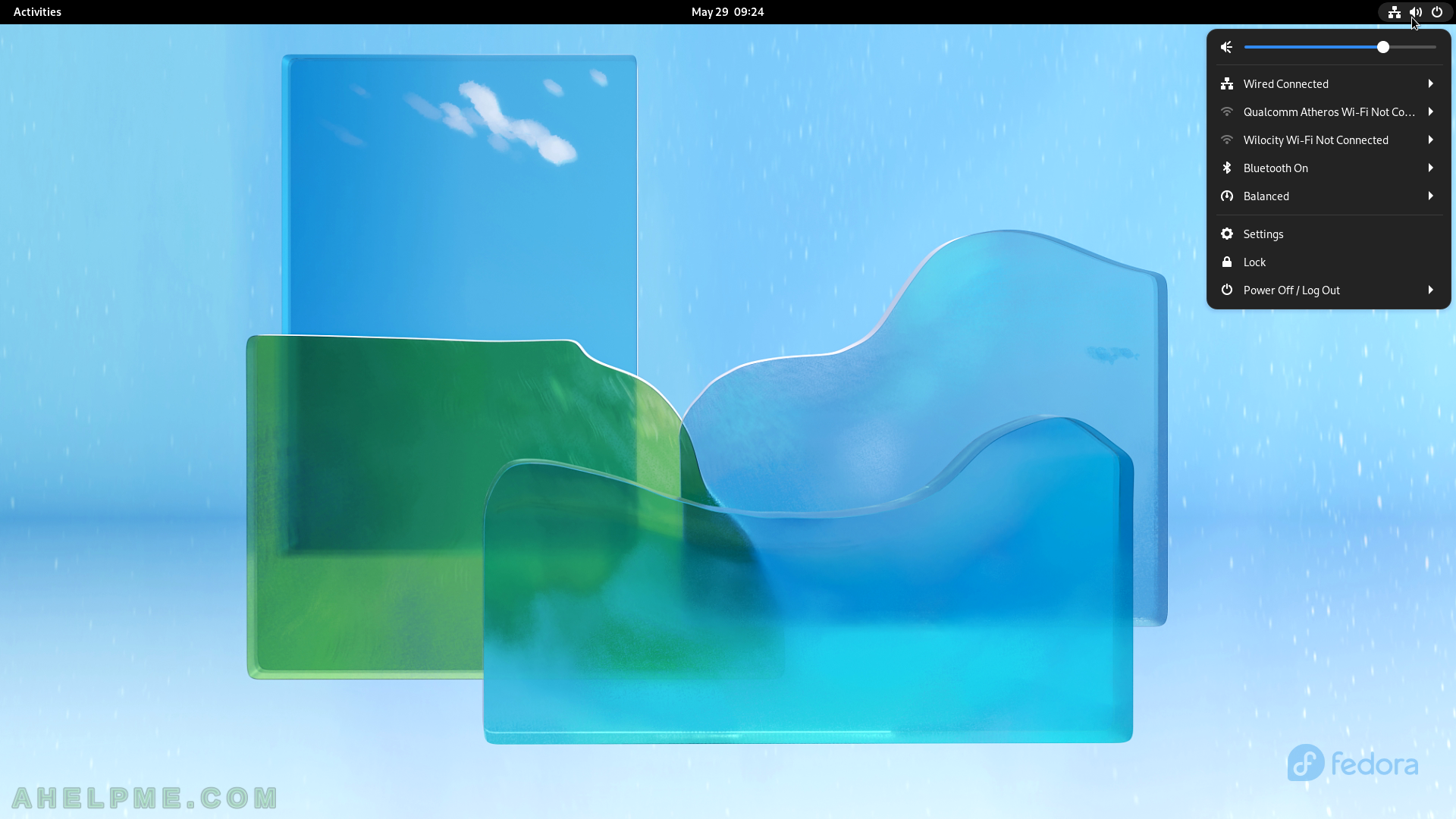Screen dimensions: 1456x819
Task: Click the network icon in top bar
Action: click(1394, 12)
